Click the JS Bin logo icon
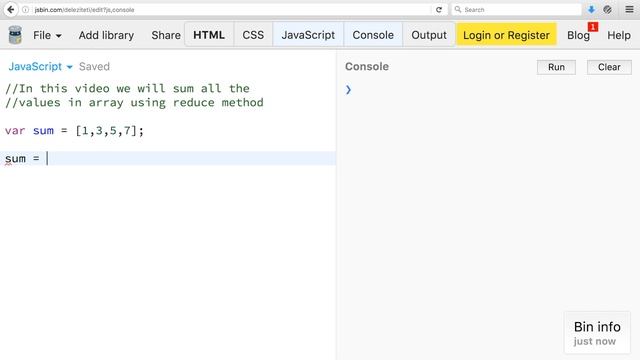The height and width of the screenshot is (360, 640). pos(15,35)
